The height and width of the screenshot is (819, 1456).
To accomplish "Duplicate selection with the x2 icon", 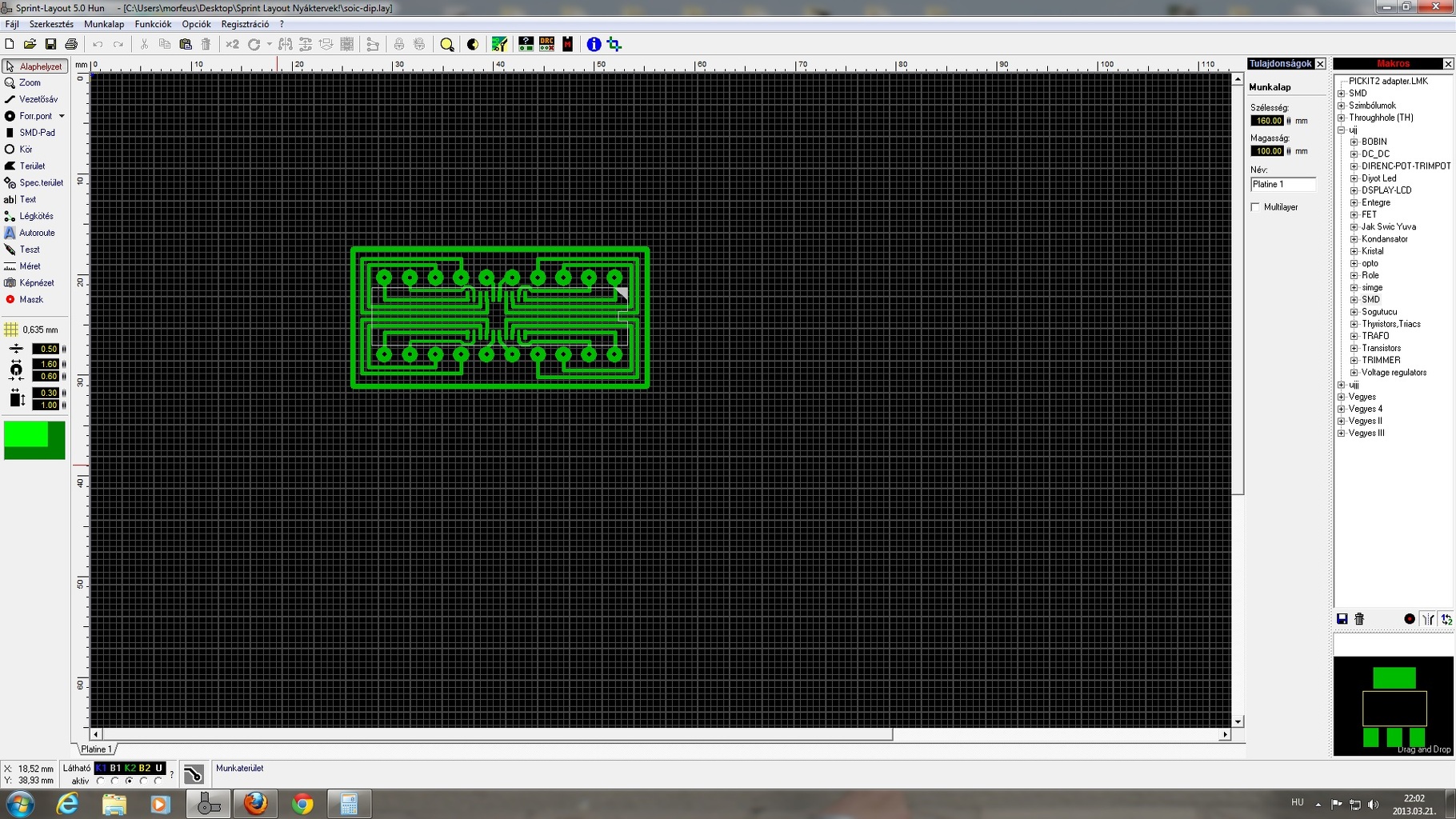I will coord(232,45).
